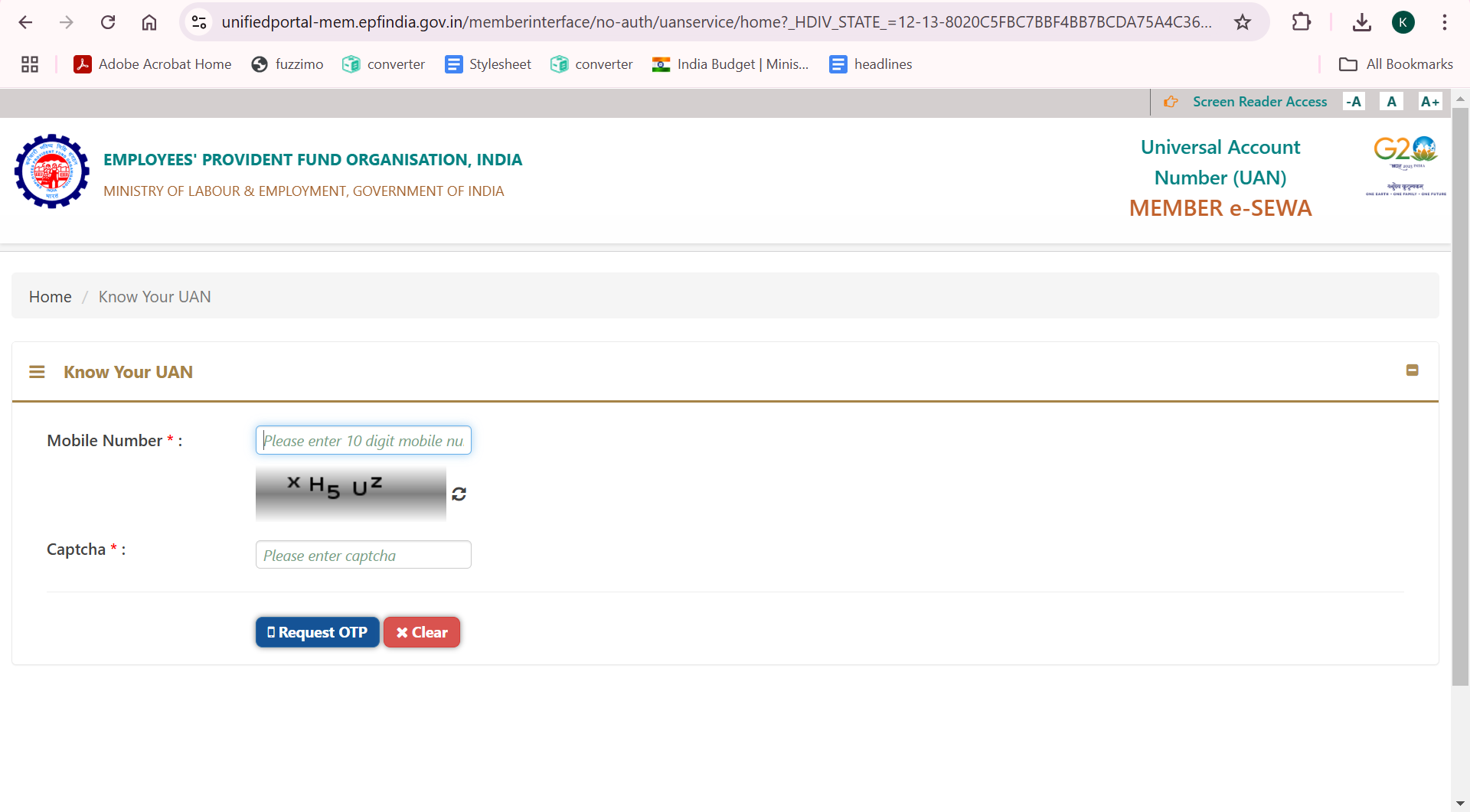Open site information controls in address bar
The width and height of the screenshot is (1470, 812).
[x=198, y=22]
